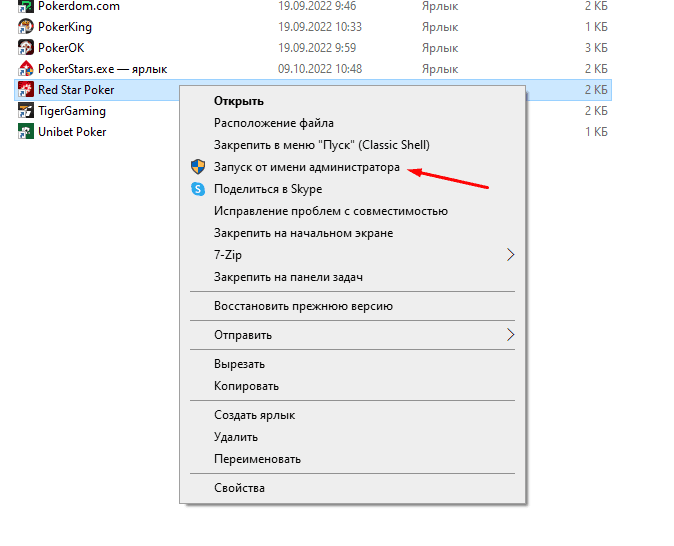Click the 2 КБ size of PokerStars.exe
Viewport: 674px width, 546px height.
pyautogui.click(x=596, y=69)
